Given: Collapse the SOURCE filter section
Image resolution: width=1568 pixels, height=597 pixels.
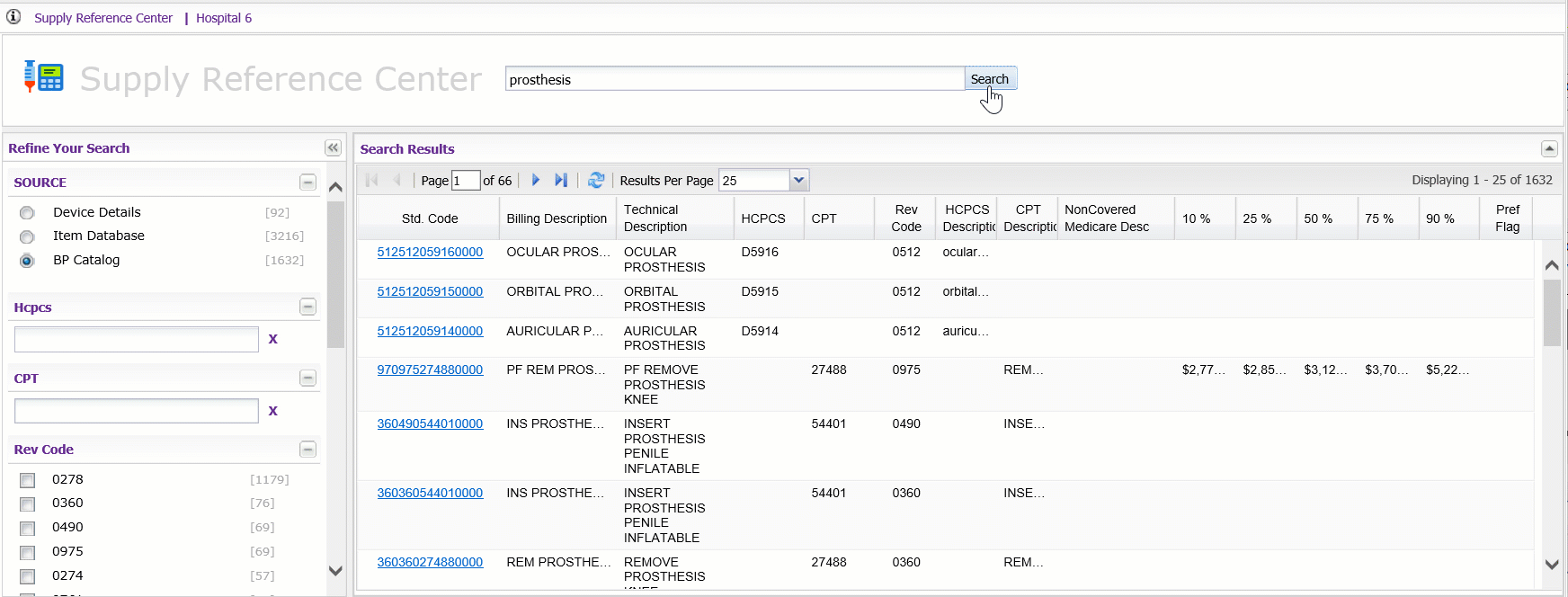Looking at the screenshot, I should pyautogui.click(x=307, y=183).
